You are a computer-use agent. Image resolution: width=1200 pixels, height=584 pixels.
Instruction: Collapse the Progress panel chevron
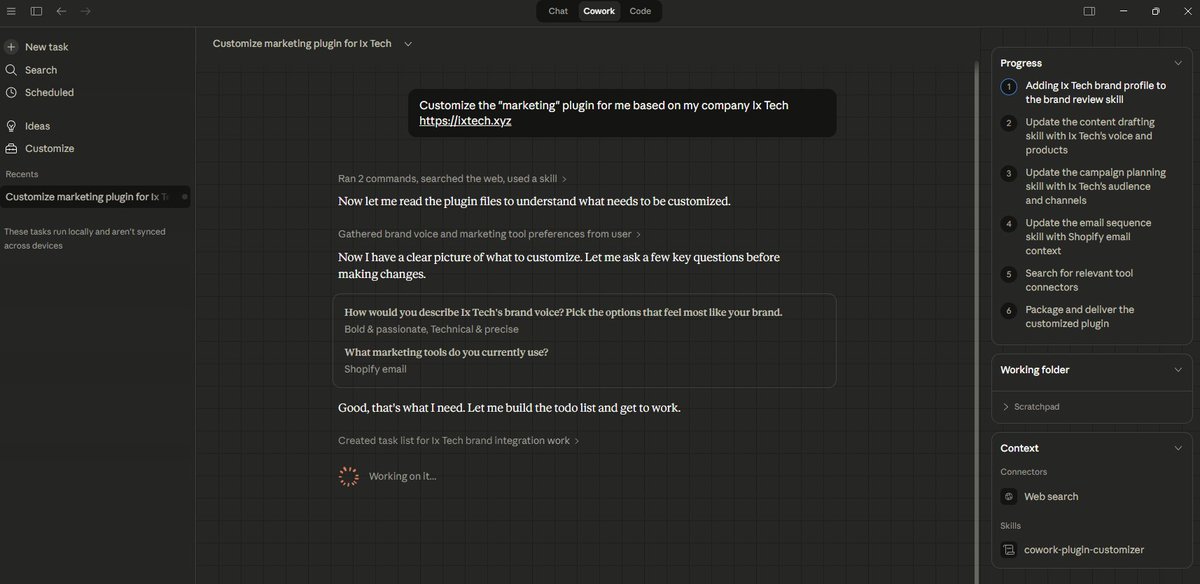point(1178,63)
